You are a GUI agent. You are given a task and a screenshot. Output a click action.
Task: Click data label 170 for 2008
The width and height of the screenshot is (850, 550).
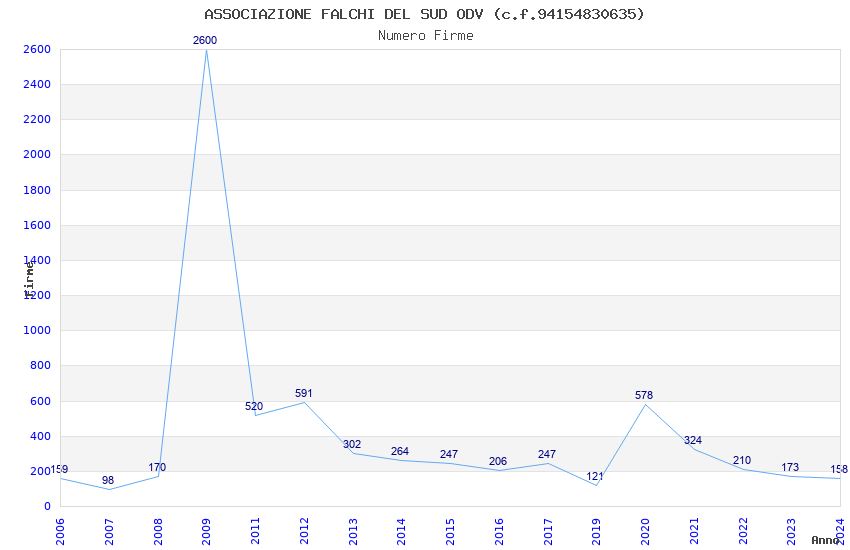pyautogui.click(x=157, y=467)
